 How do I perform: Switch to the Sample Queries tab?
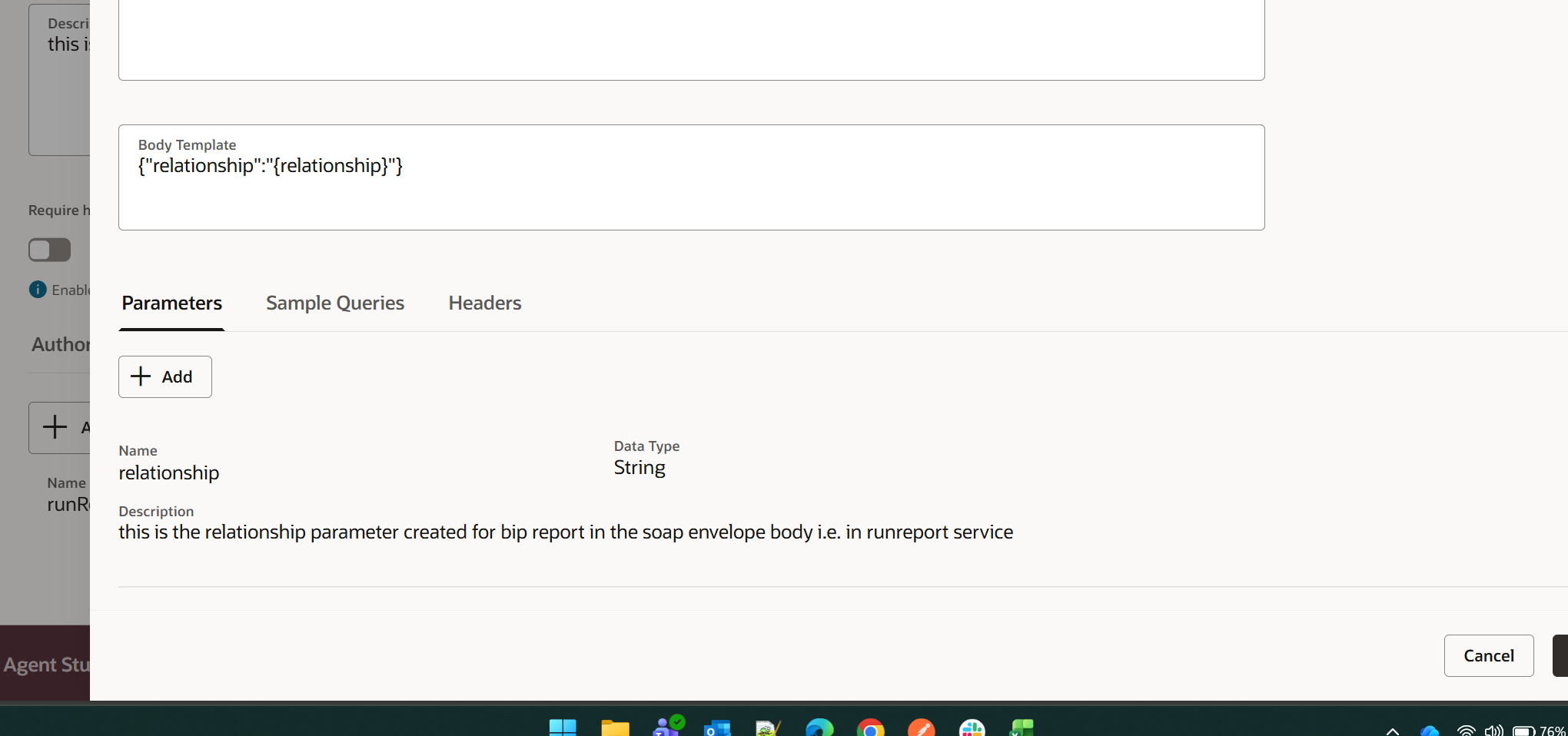tap(335, 303)
